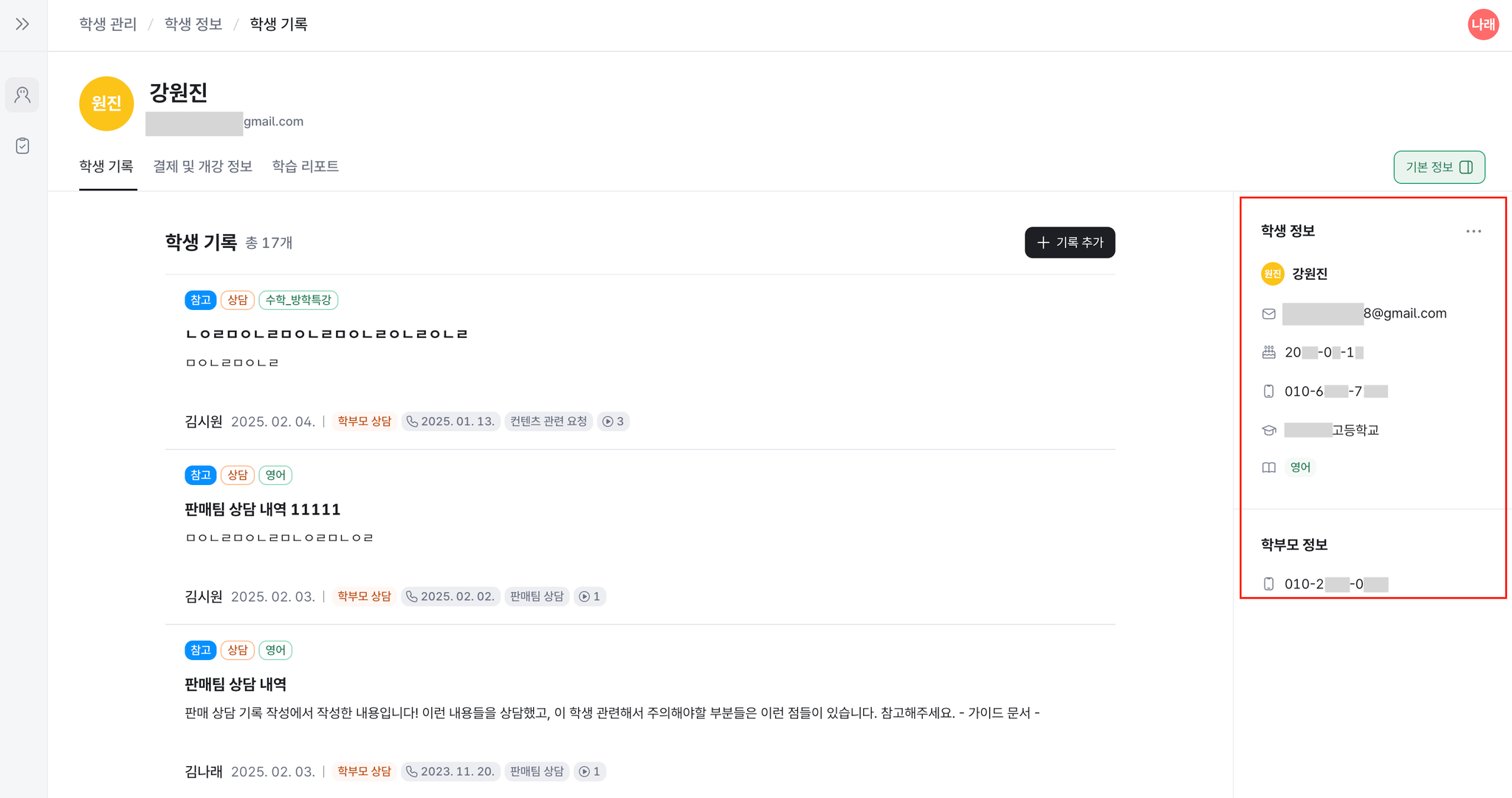1512x798 pixels.
Task: Select the 학생 기록 tab
Action: (106, 166)
